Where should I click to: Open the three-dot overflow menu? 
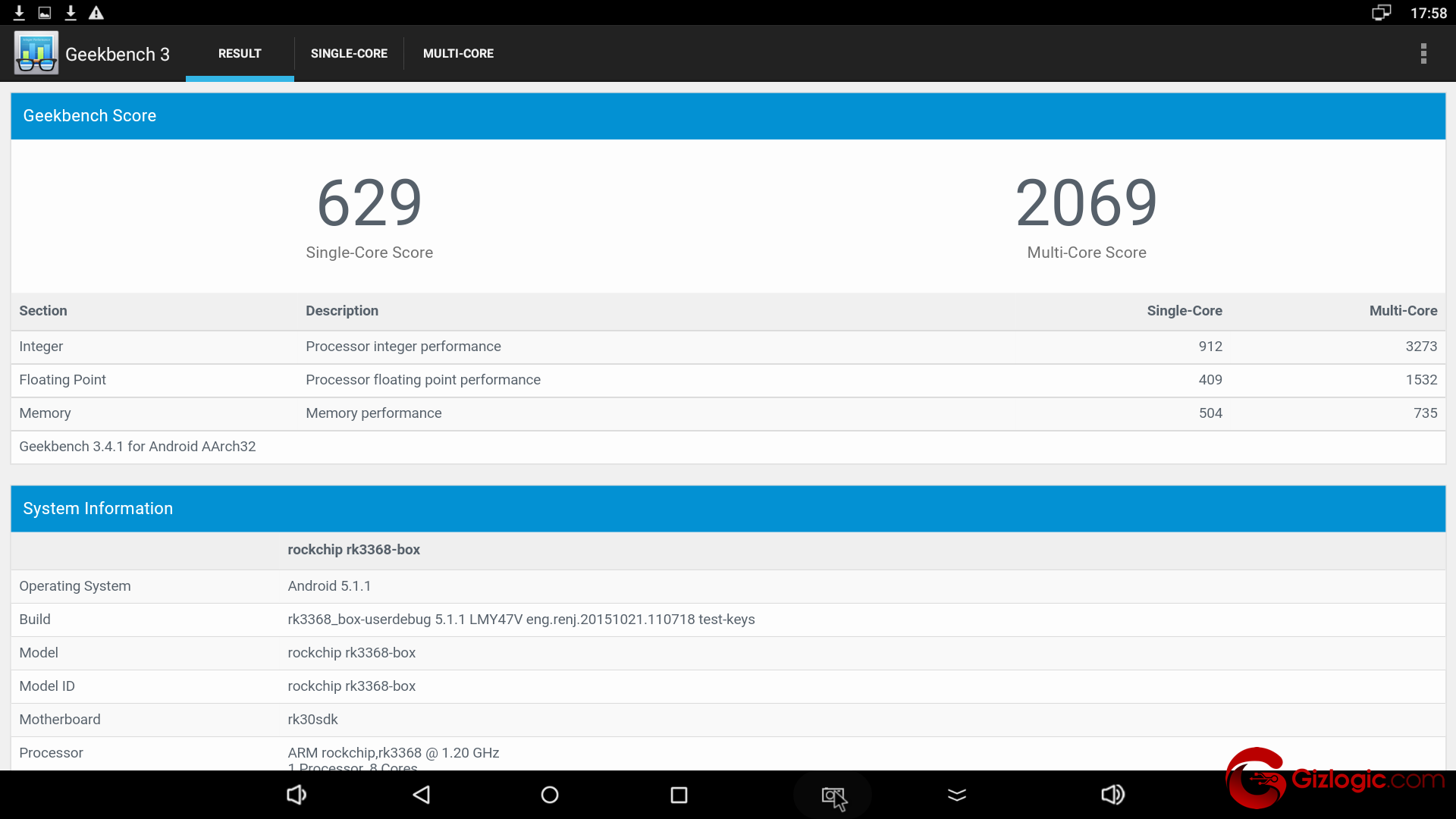pos(1423,54)
